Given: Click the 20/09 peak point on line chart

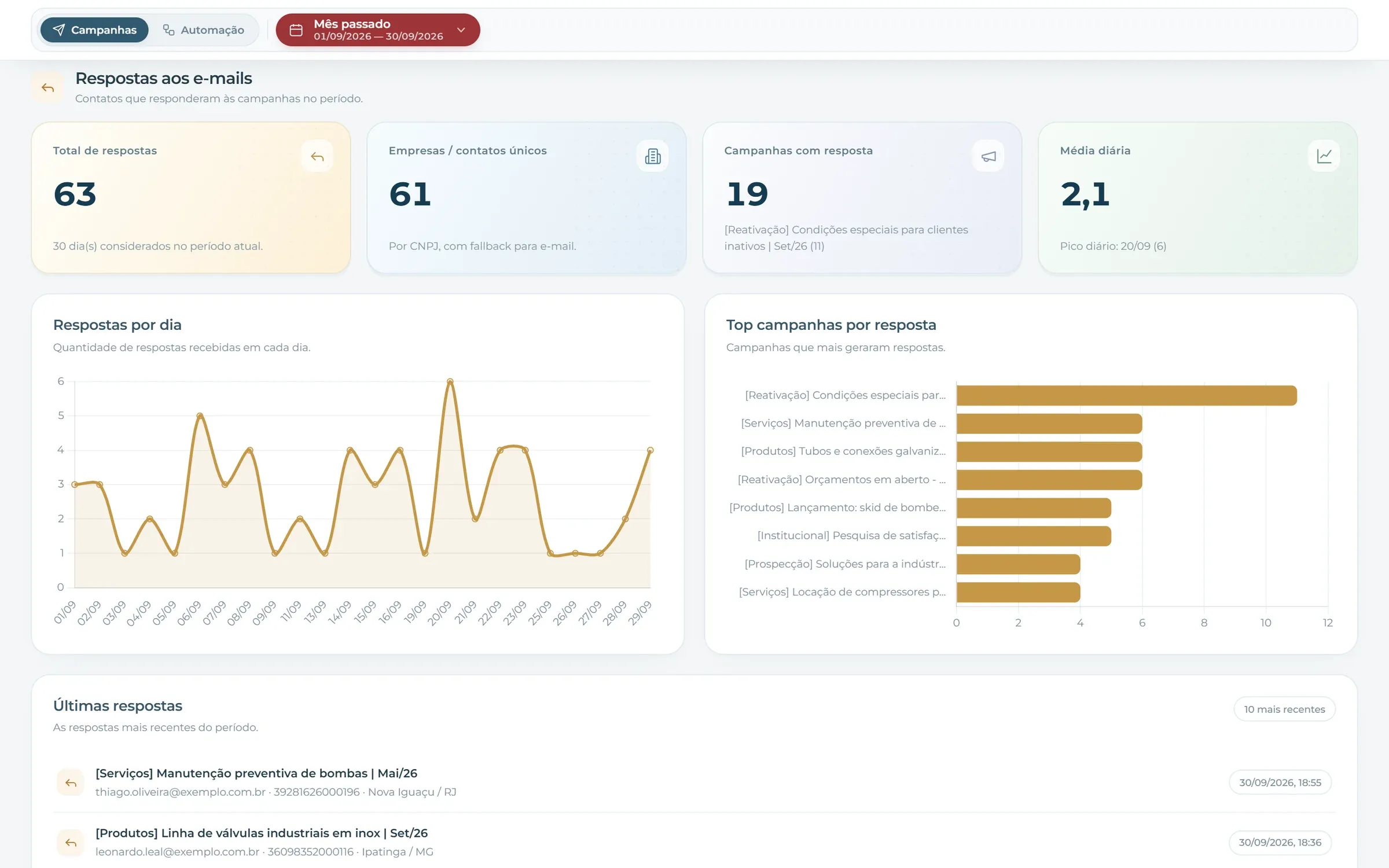Looking at the screenshot, I should click(x=450, y=381).
